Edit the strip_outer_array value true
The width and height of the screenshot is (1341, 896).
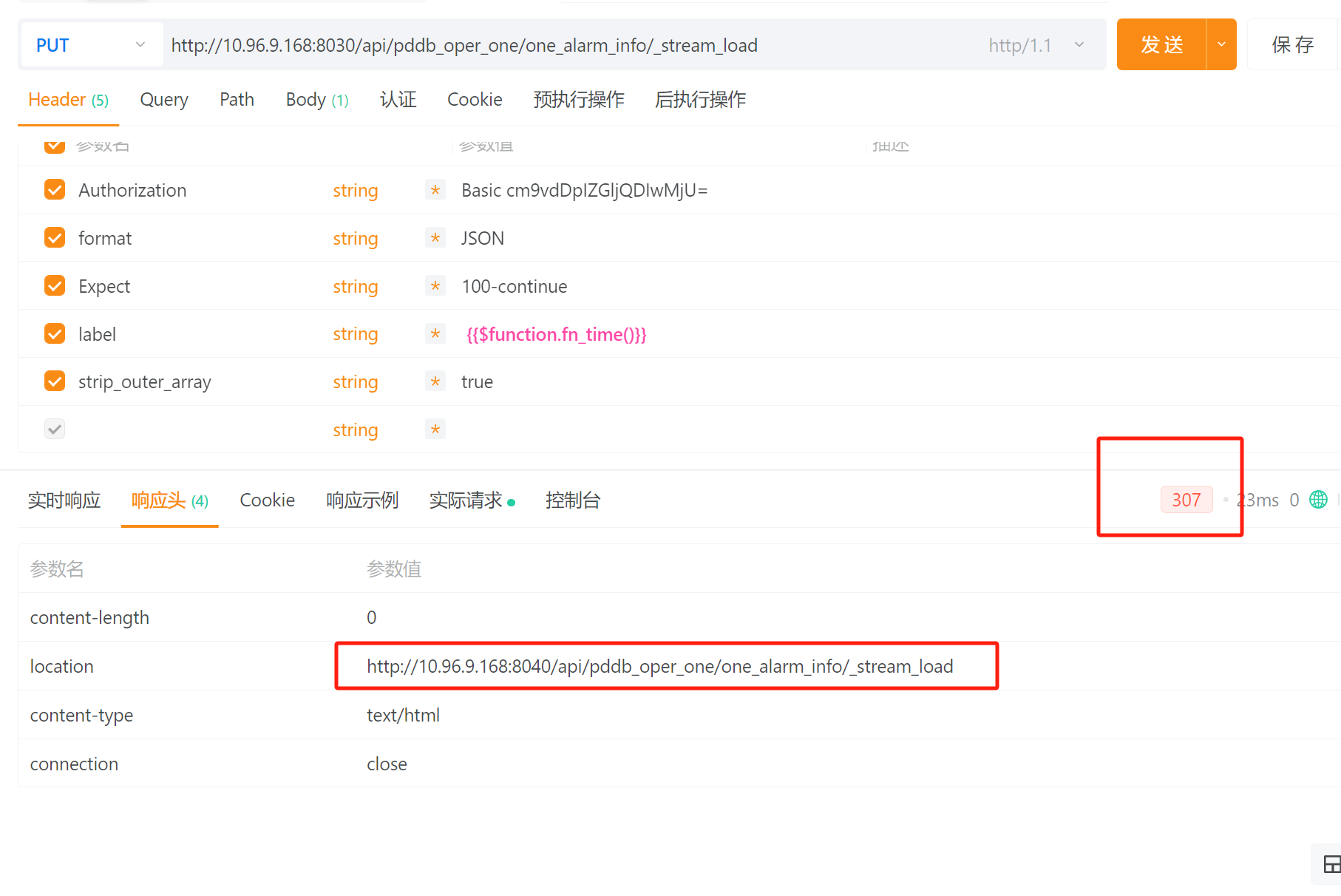pos(477,382)
